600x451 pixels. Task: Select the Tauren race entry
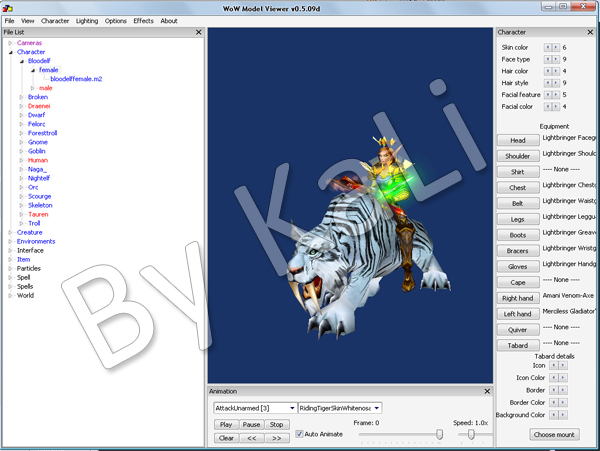(x=38, y=214)
